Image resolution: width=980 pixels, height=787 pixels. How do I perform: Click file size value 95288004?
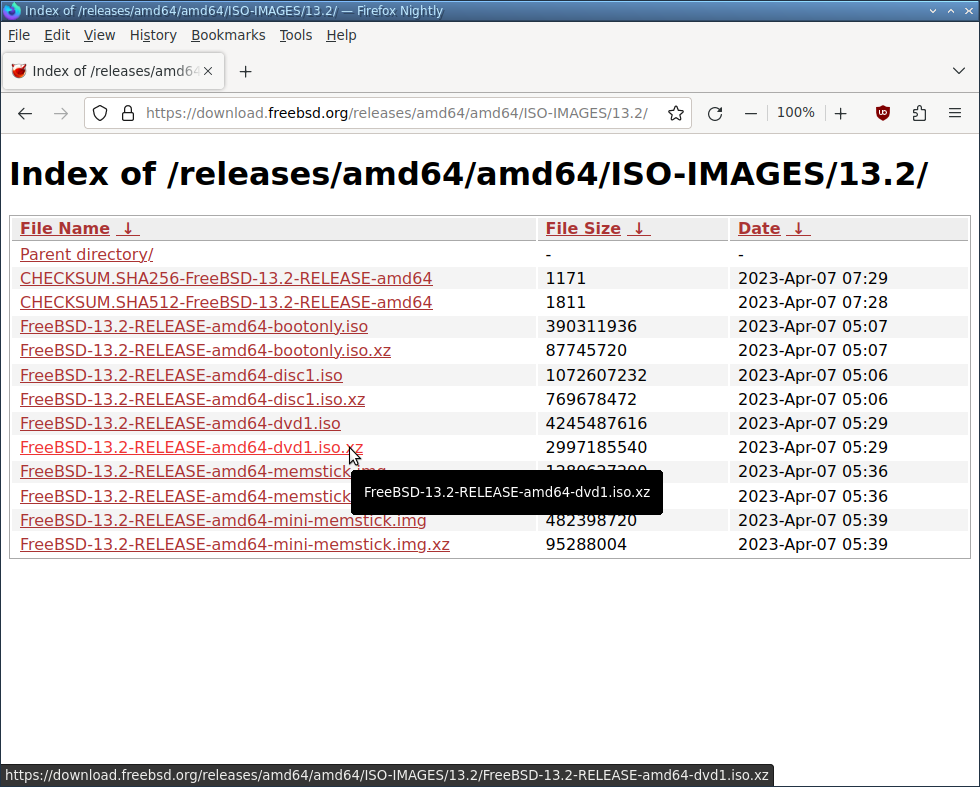pyautogui.click(x=586, y=544)
